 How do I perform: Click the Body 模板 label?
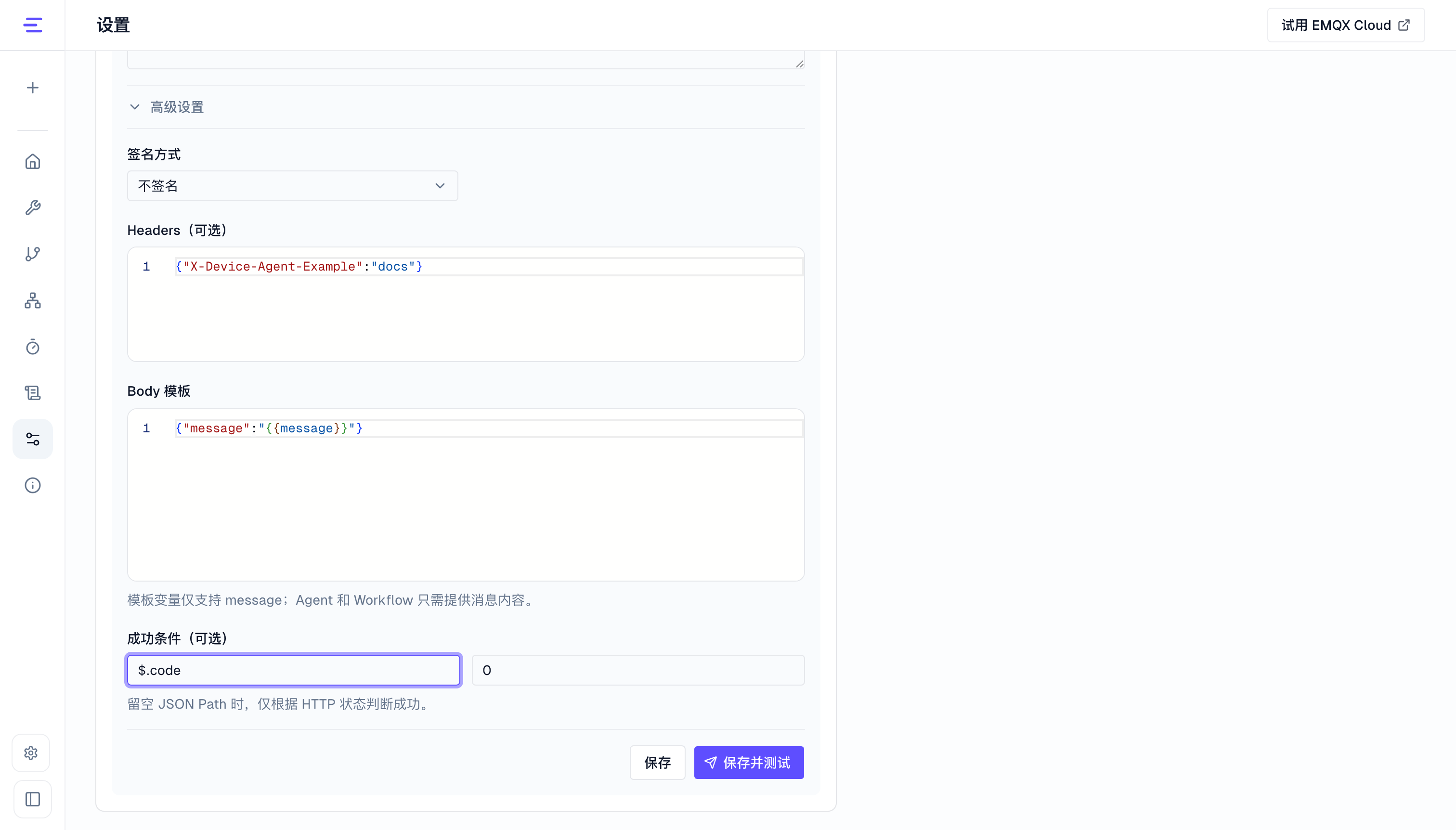pyautogui.click(x=158, y=391)
